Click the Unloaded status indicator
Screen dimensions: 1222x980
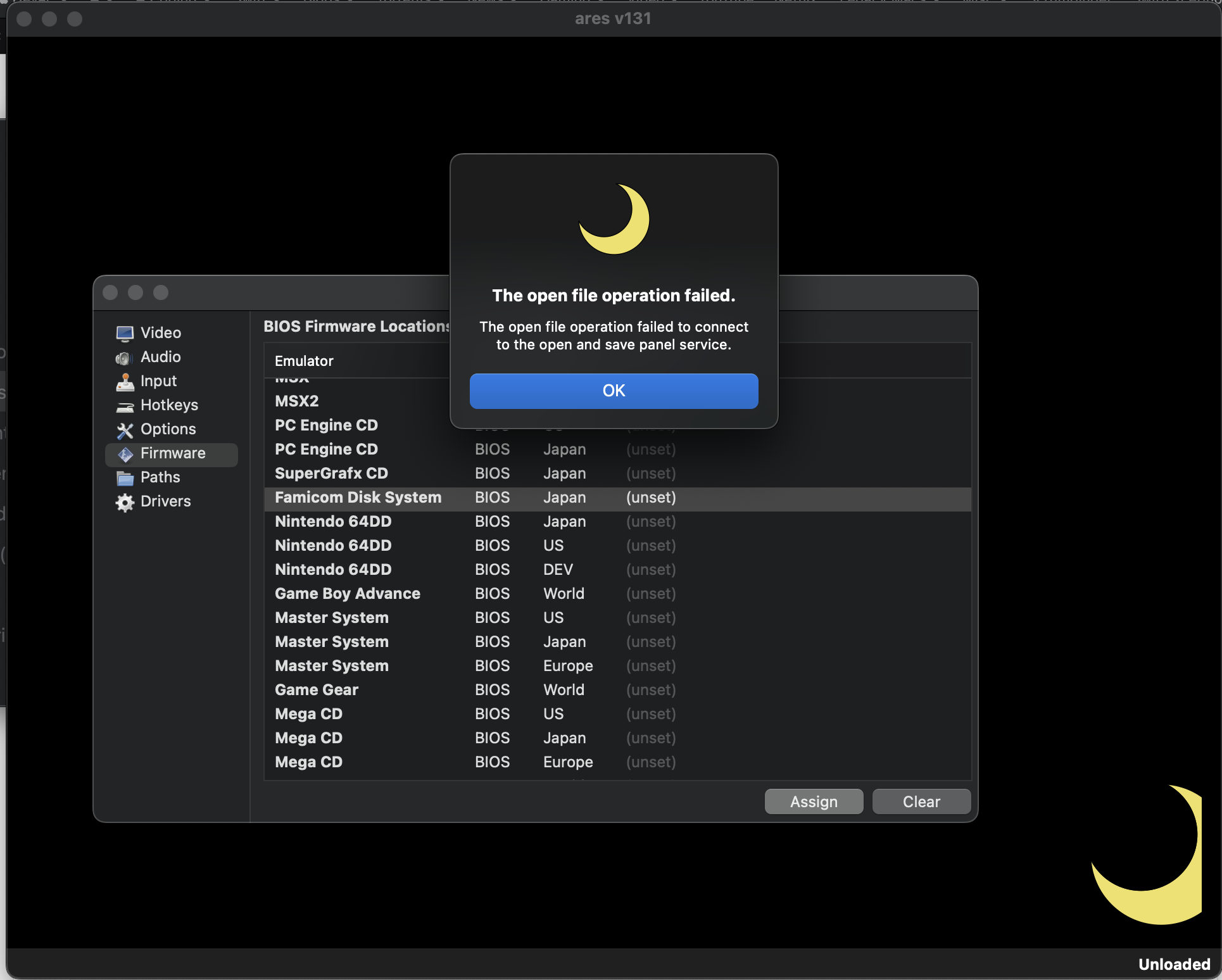[1174, 964]
